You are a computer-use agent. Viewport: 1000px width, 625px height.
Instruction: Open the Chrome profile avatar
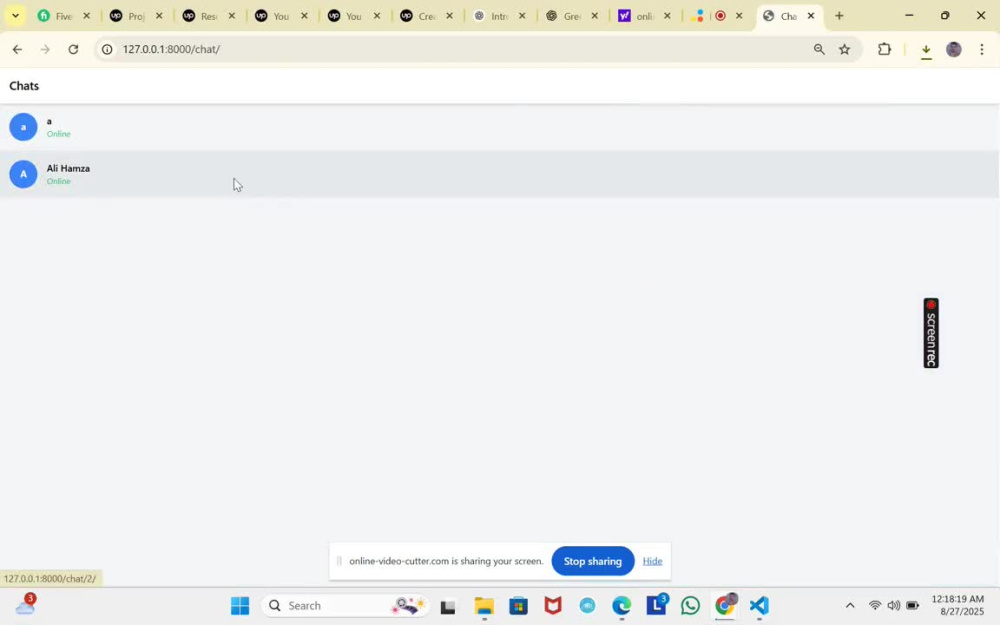[953, 49]
